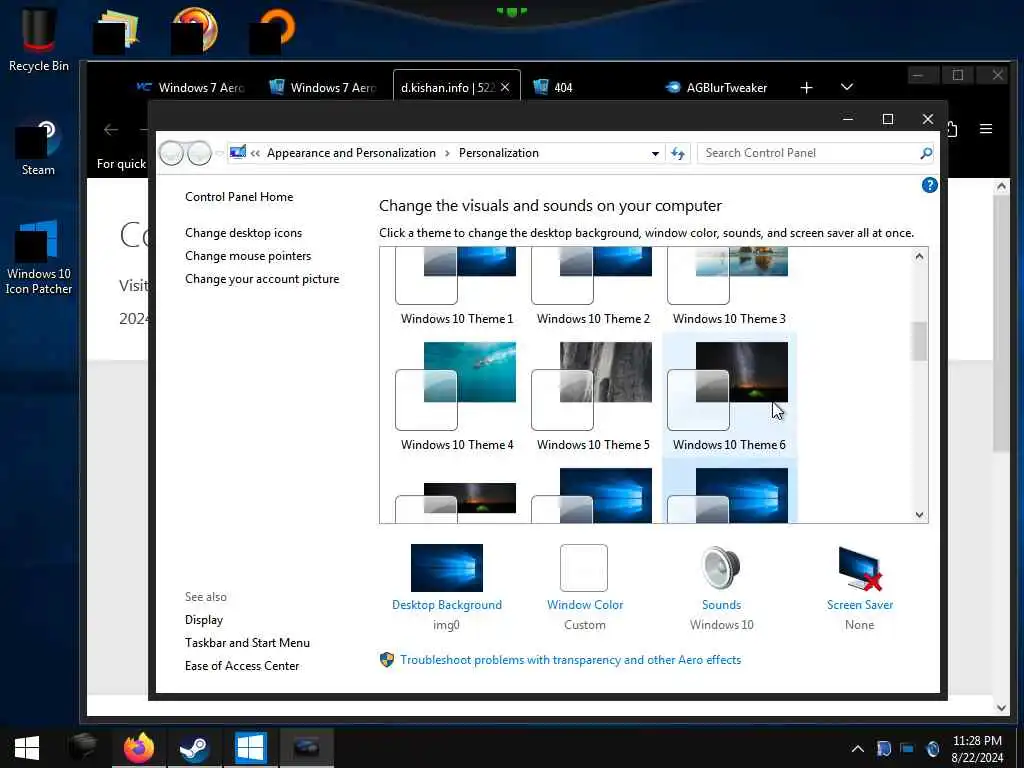
Task: Open Ease of Access Center link
Action: [242, 665]
